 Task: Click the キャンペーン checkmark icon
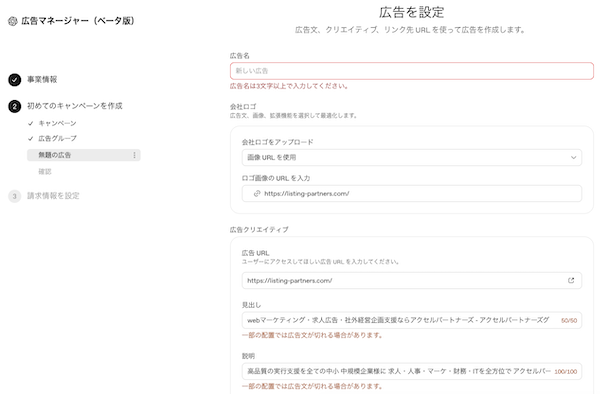[31, 123]
